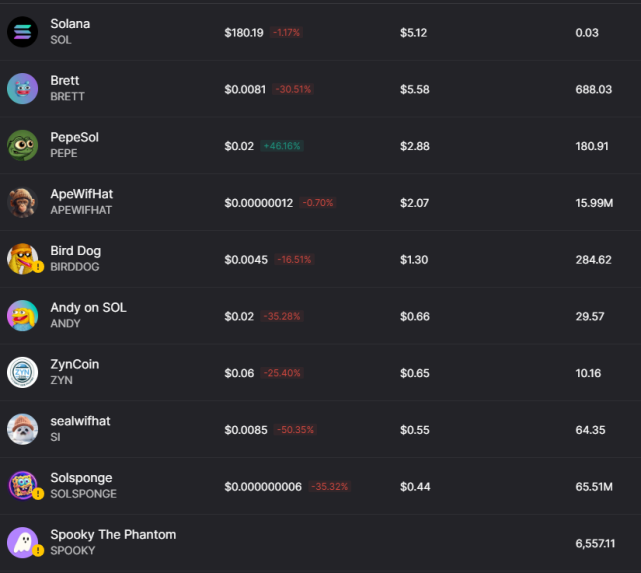641x573 pixels.
Task: Inspect the warning badge on Bird Dog
Action: pos(38,267)
